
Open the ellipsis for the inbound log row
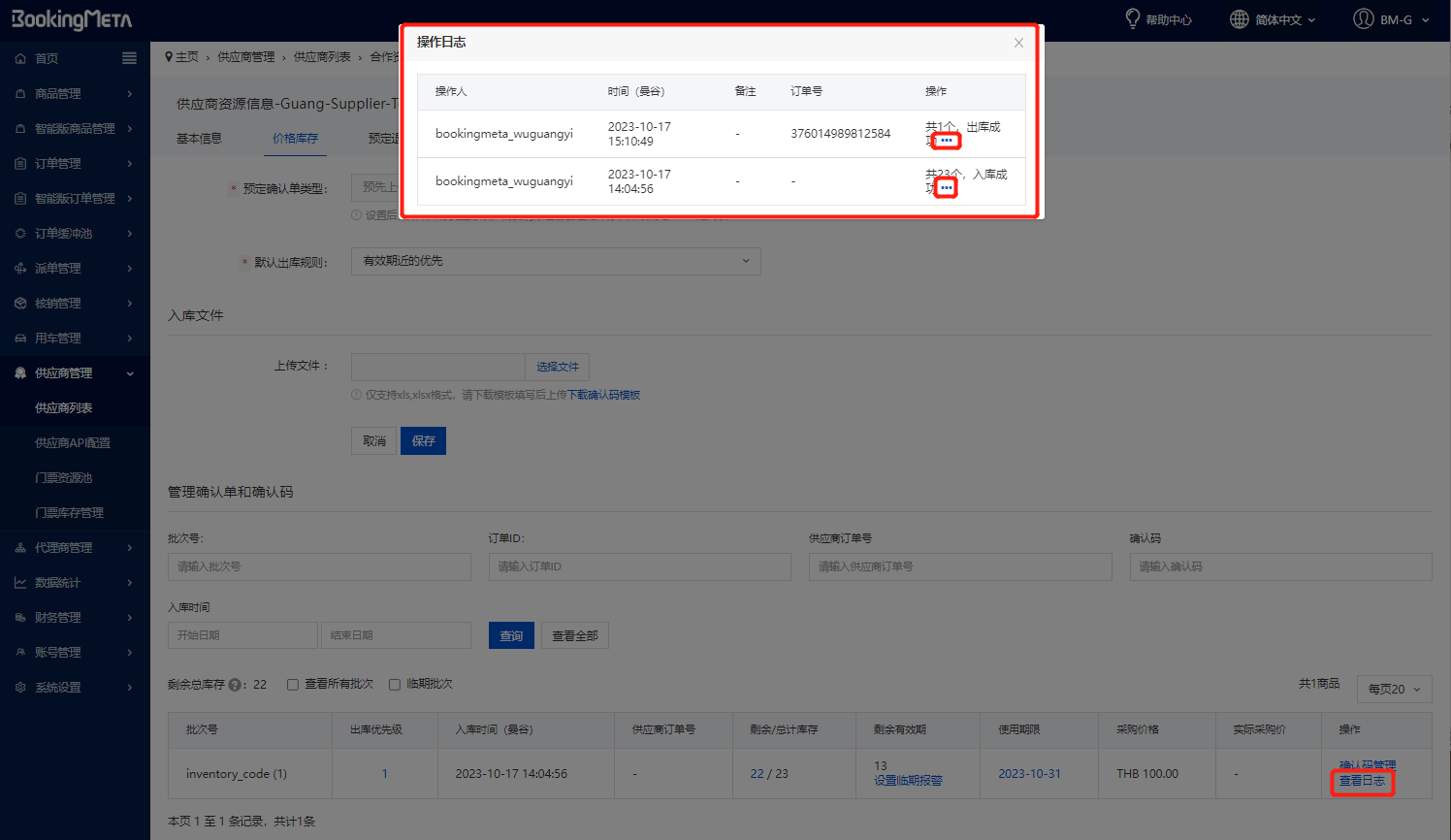pyautogui.click(x=946, y=187)
